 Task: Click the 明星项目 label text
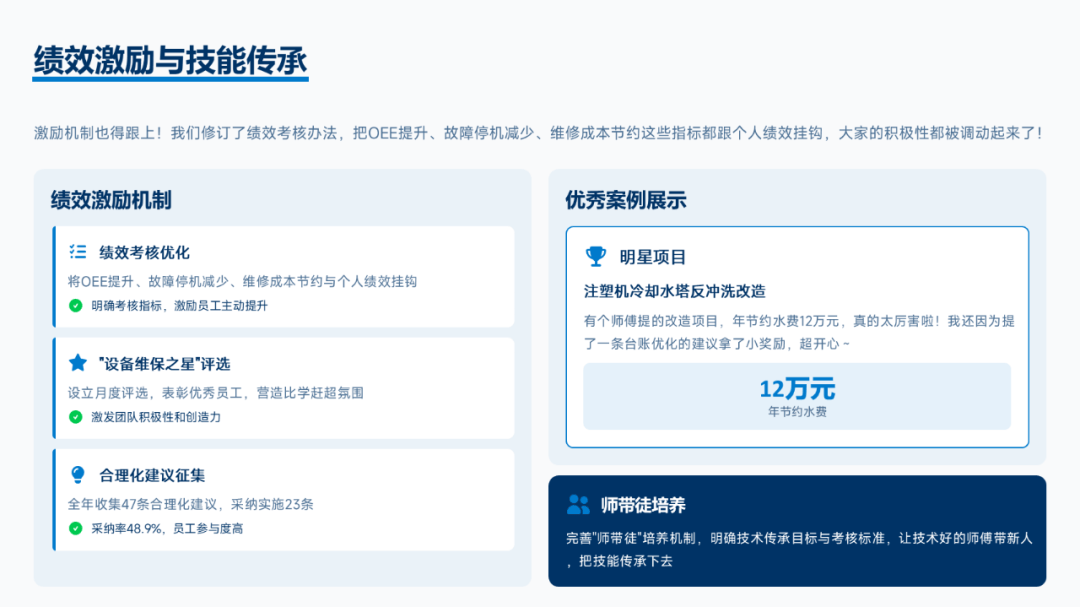click(653, 257)
